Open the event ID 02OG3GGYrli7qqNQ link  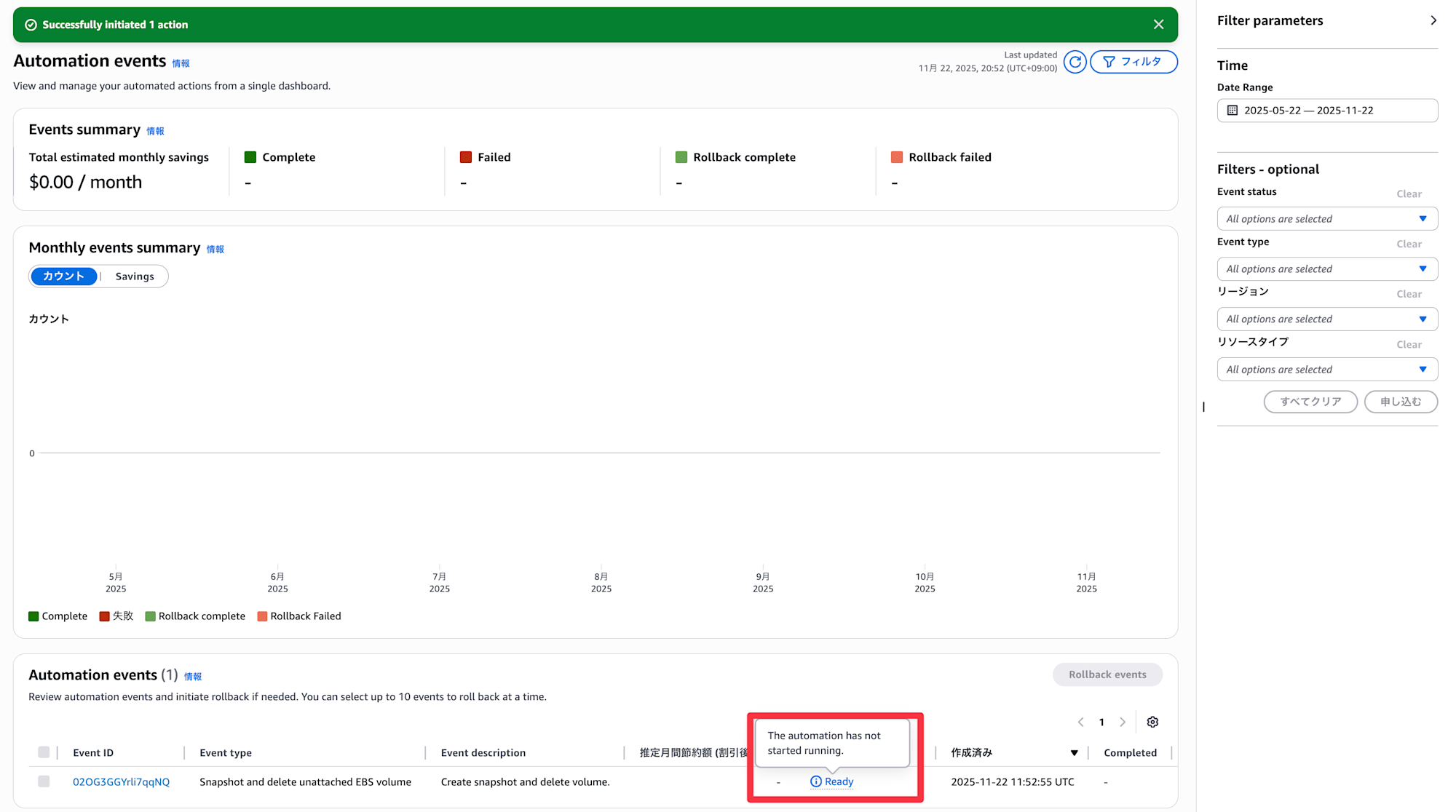click(x=121, y=782)
